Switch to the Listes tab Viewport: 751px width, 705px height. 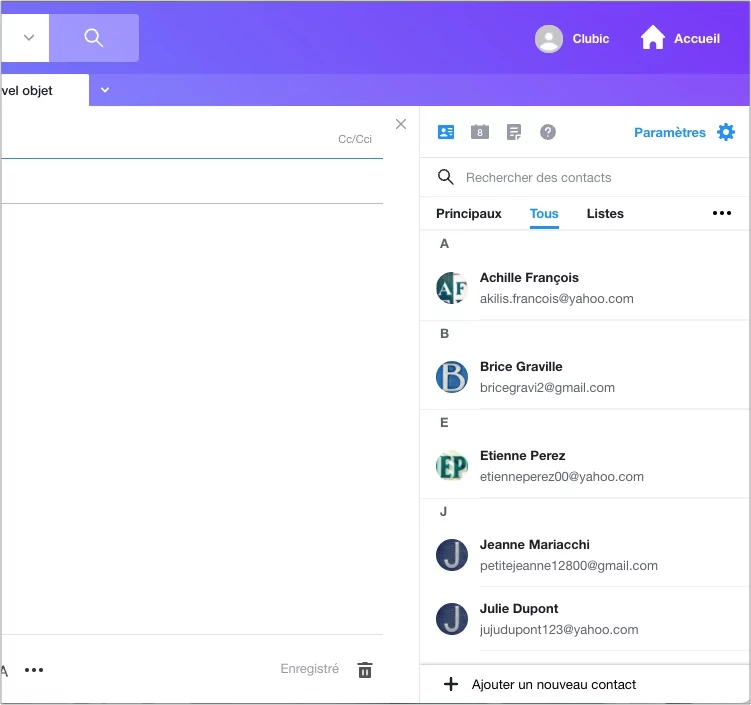coord(605,214)
